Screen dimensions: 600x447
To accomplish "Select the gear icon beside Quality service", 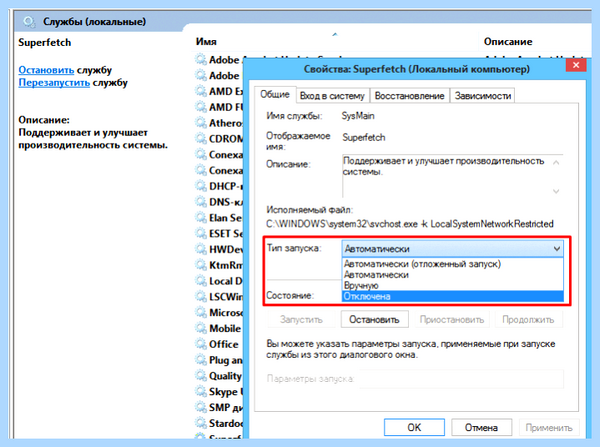I will (x=201, y=376).
